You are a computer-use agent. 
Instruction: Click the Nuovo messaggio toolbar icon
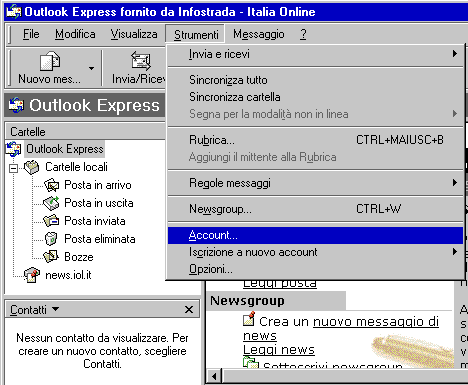(x=50, y=61)
